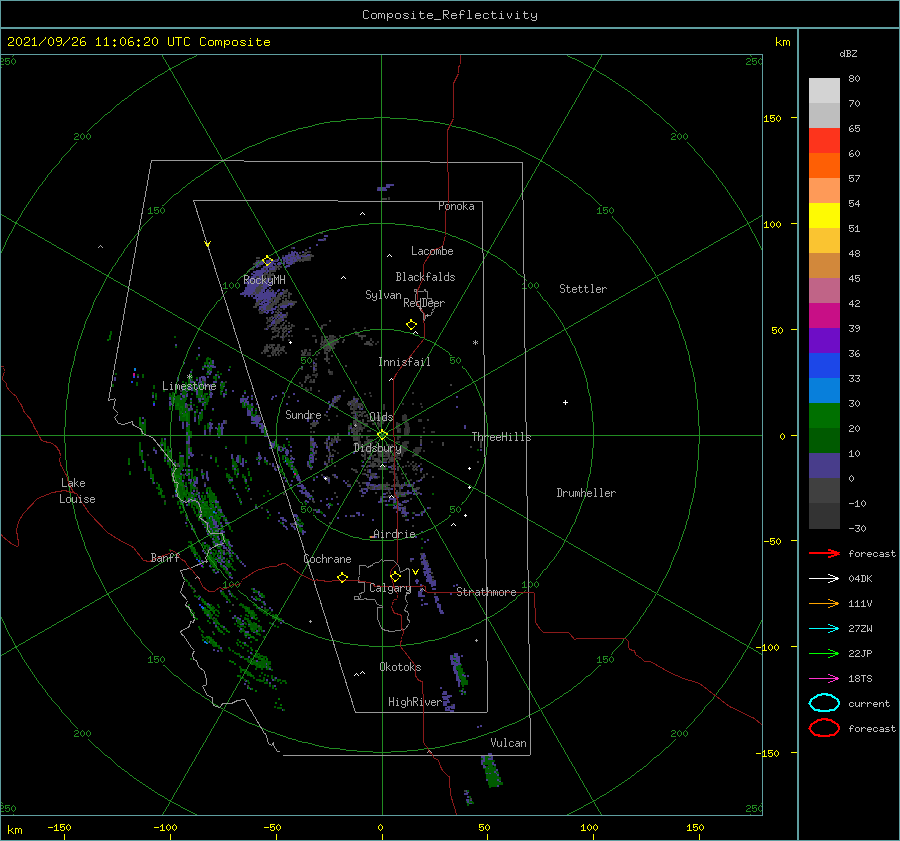
Task: Click the light blue swatch between 33 and 30 dBZ
Action: coord(824,391)
